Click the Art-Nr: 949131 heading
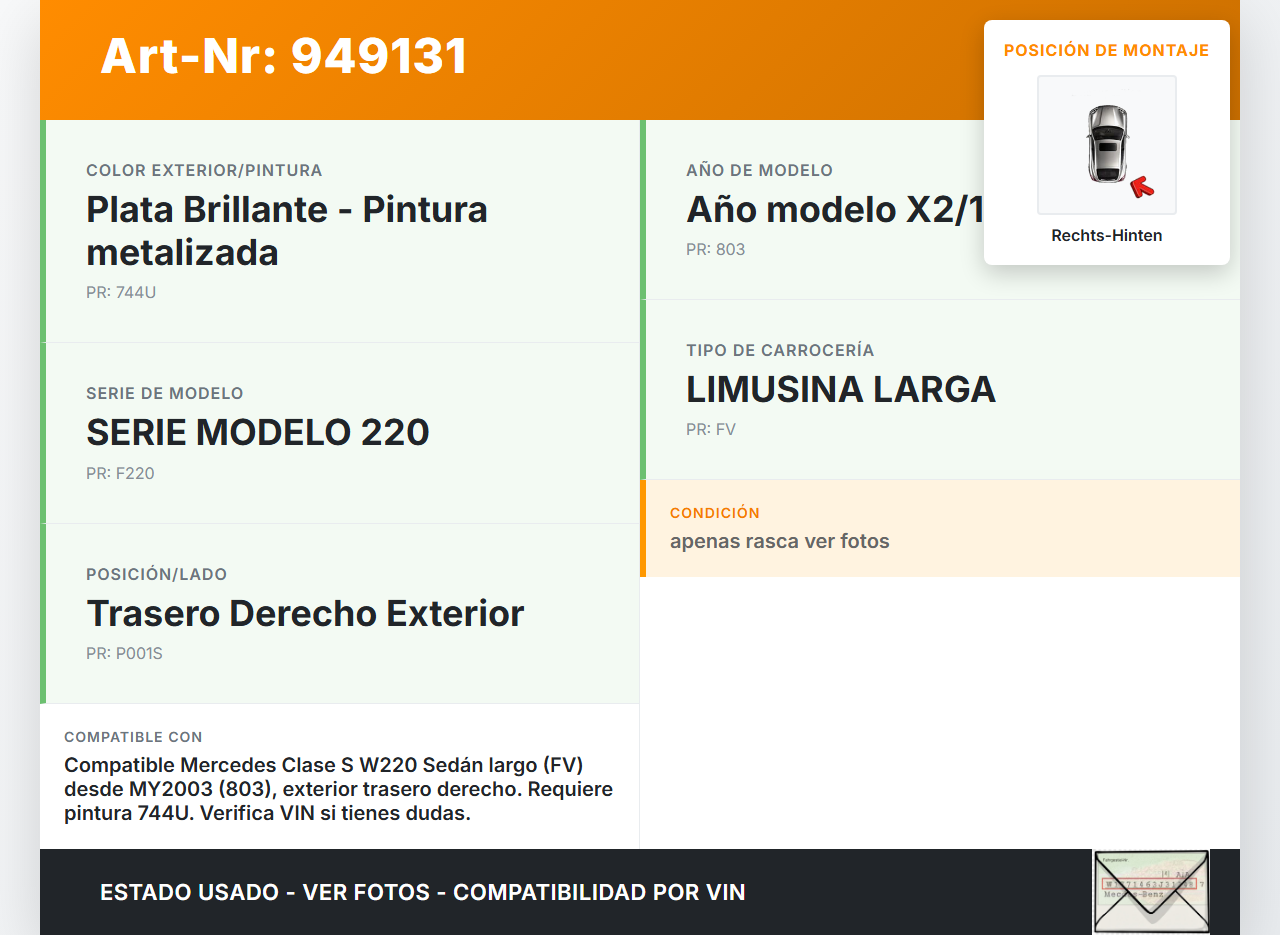1280x935 pixels. pyautogui.click(x=284, y=56)
